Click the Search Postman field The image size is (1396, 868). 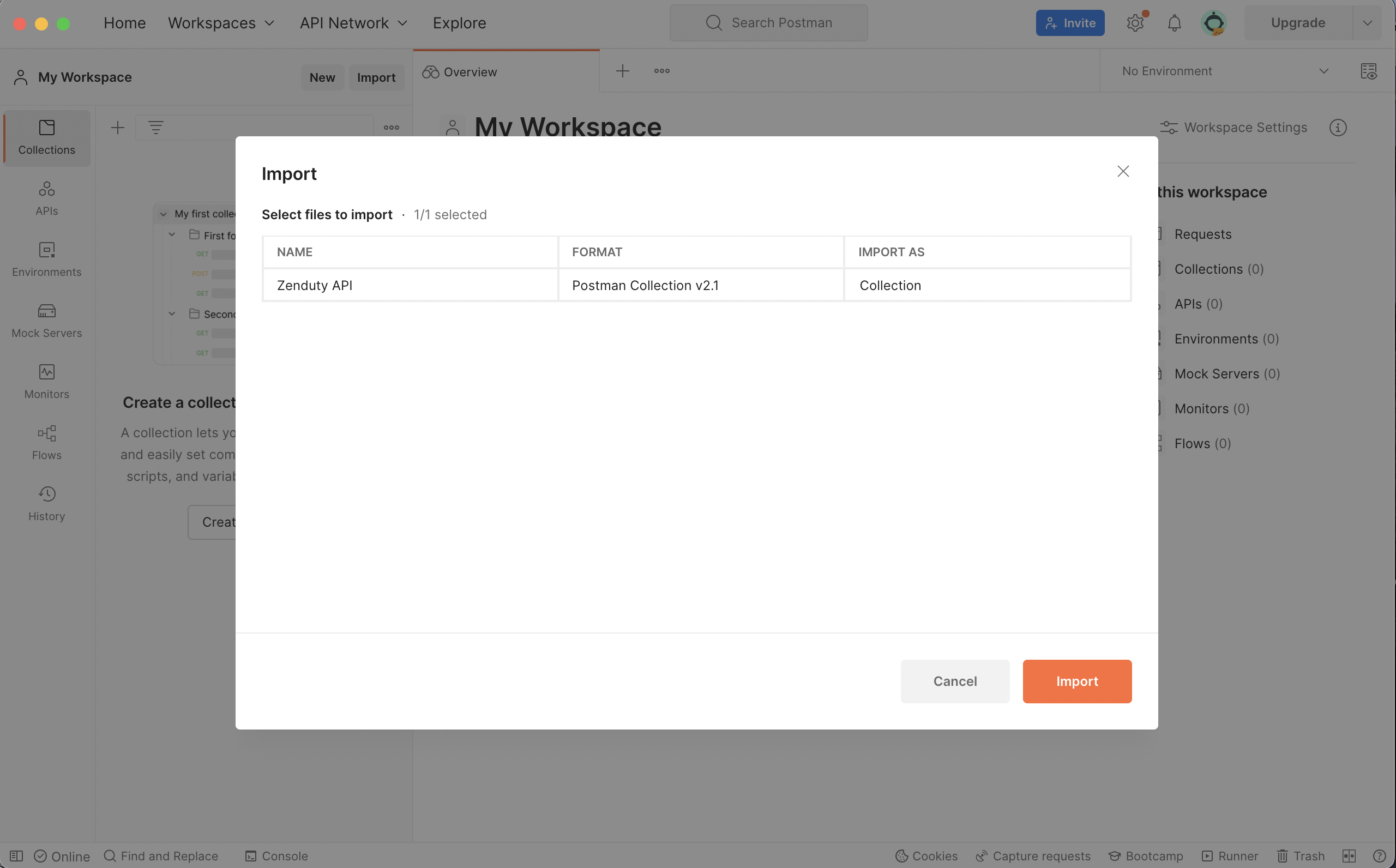click(x=768, y=23)
